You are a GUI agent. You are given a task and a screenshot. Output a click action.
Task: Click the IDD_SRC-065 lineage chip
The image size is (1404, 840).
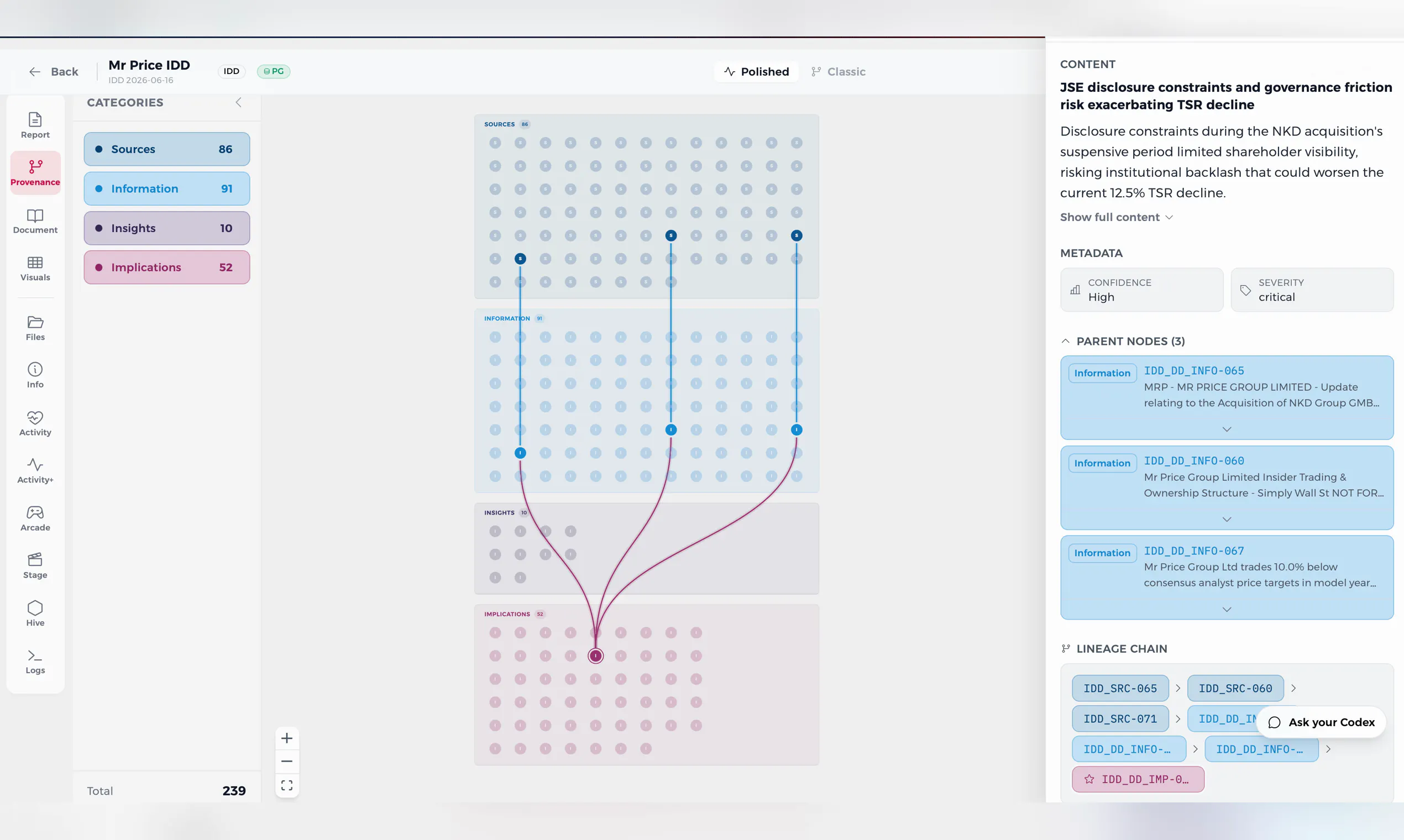tap(1120, 688)
